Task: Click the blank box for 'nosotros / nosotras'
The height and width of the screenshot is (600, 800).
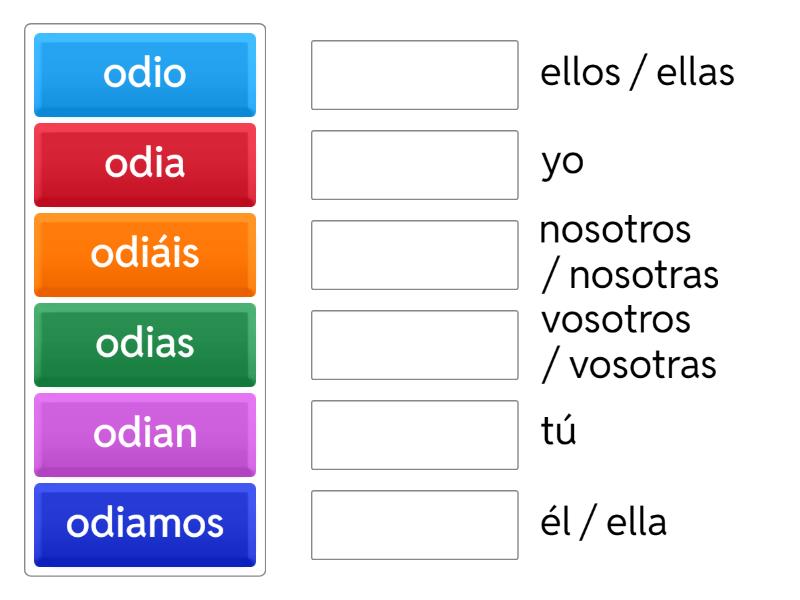Action: [x=414, y=255]
